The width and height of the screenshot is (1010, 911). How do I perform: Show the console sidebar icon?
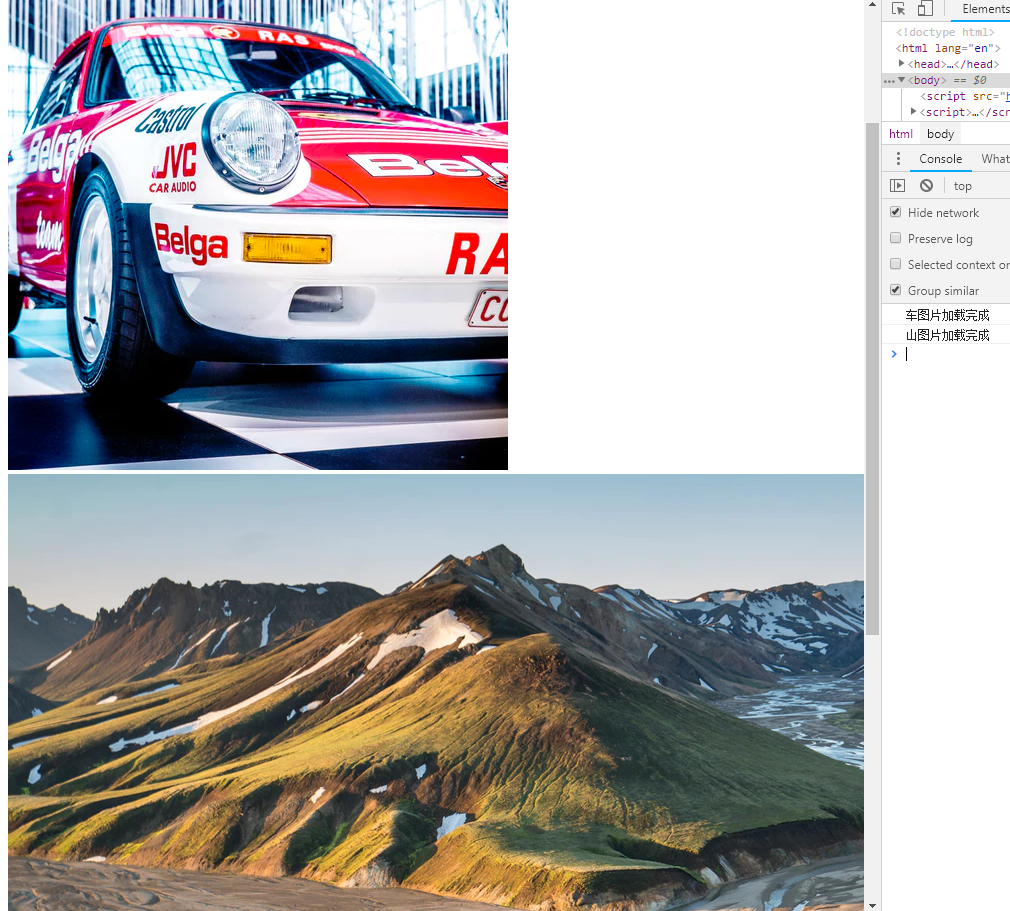pyautogui.click(x=897, y=186)
